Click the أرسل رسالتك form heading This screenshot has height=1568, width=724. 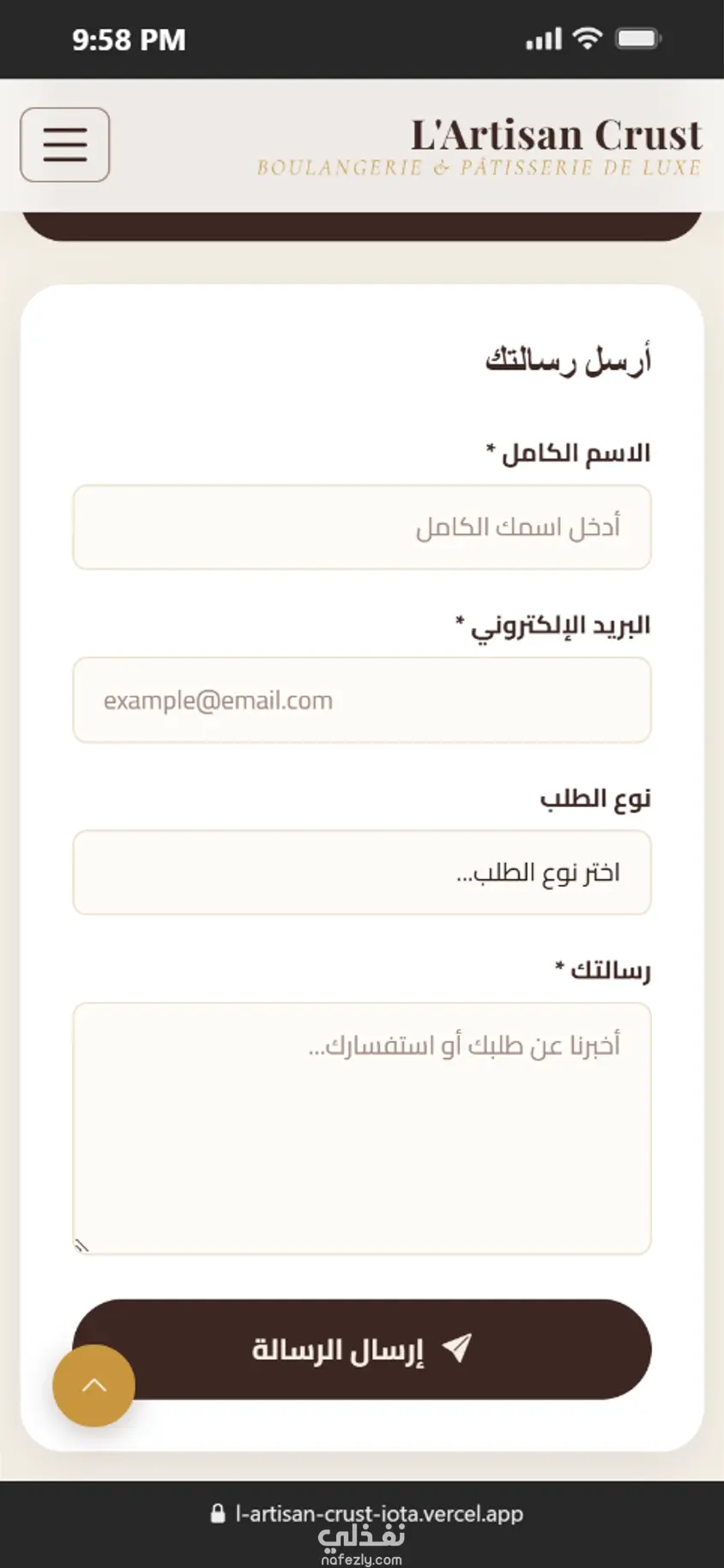[x=569, y=359]
